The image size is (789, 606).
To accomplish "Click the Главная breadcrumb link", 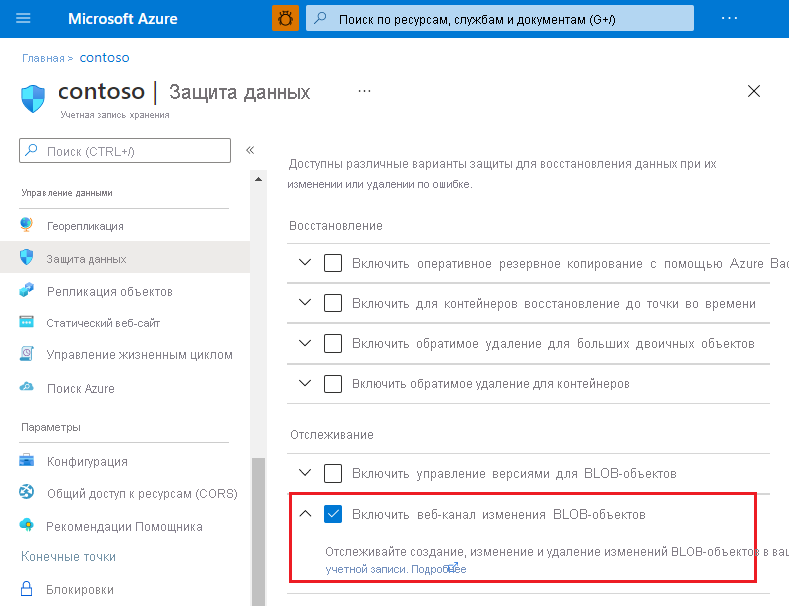I will click(43, 58).
